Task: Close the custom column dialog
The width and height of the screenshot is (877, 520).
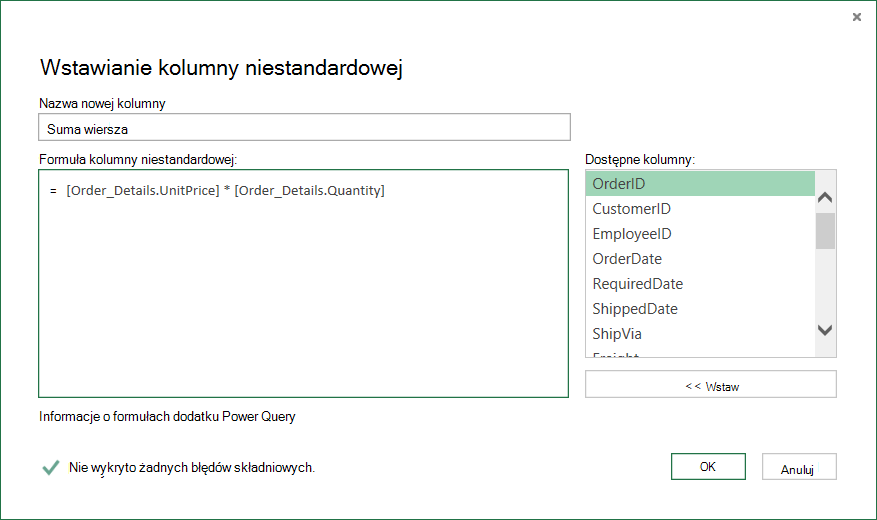Action: [x=856, y=17]
